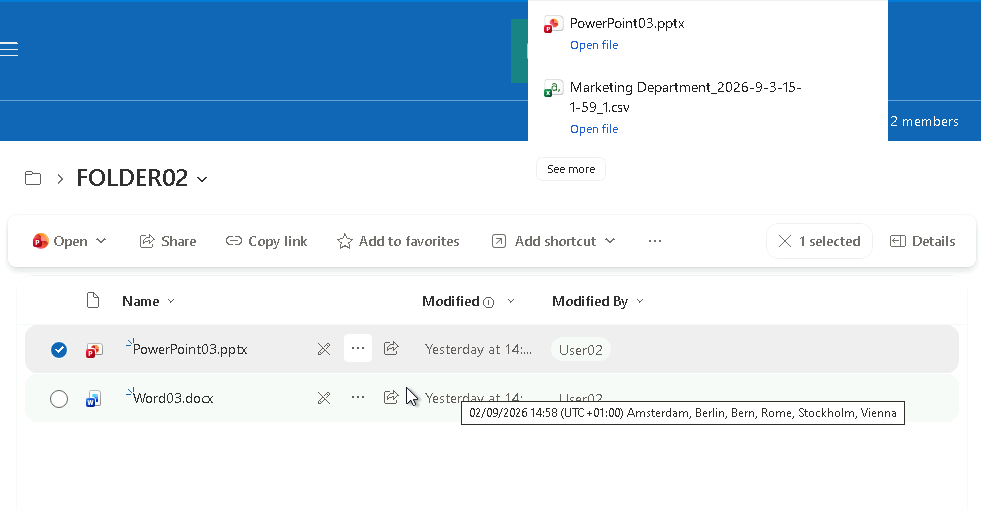Click PowerPoint03.pptx modified date
The image size is (981, 510).
click(478, 349)
